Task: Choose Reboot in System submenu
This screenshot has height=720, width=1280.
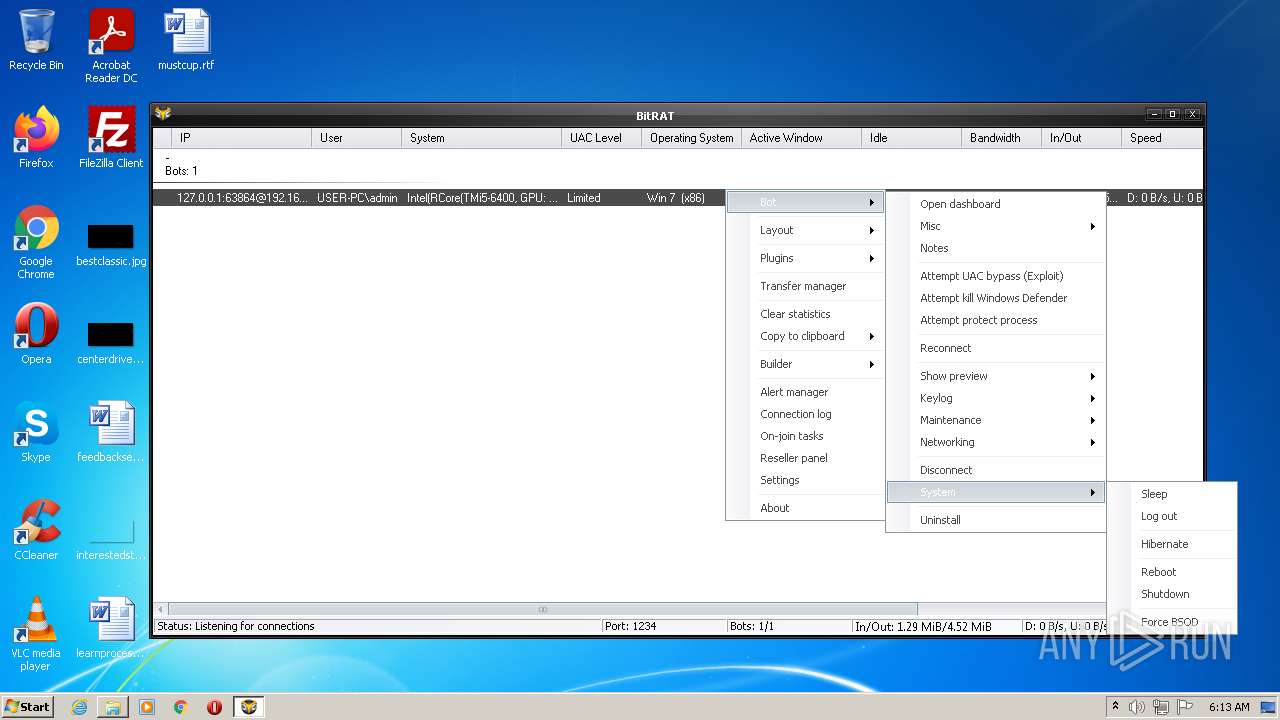Action: (1172, 572)
